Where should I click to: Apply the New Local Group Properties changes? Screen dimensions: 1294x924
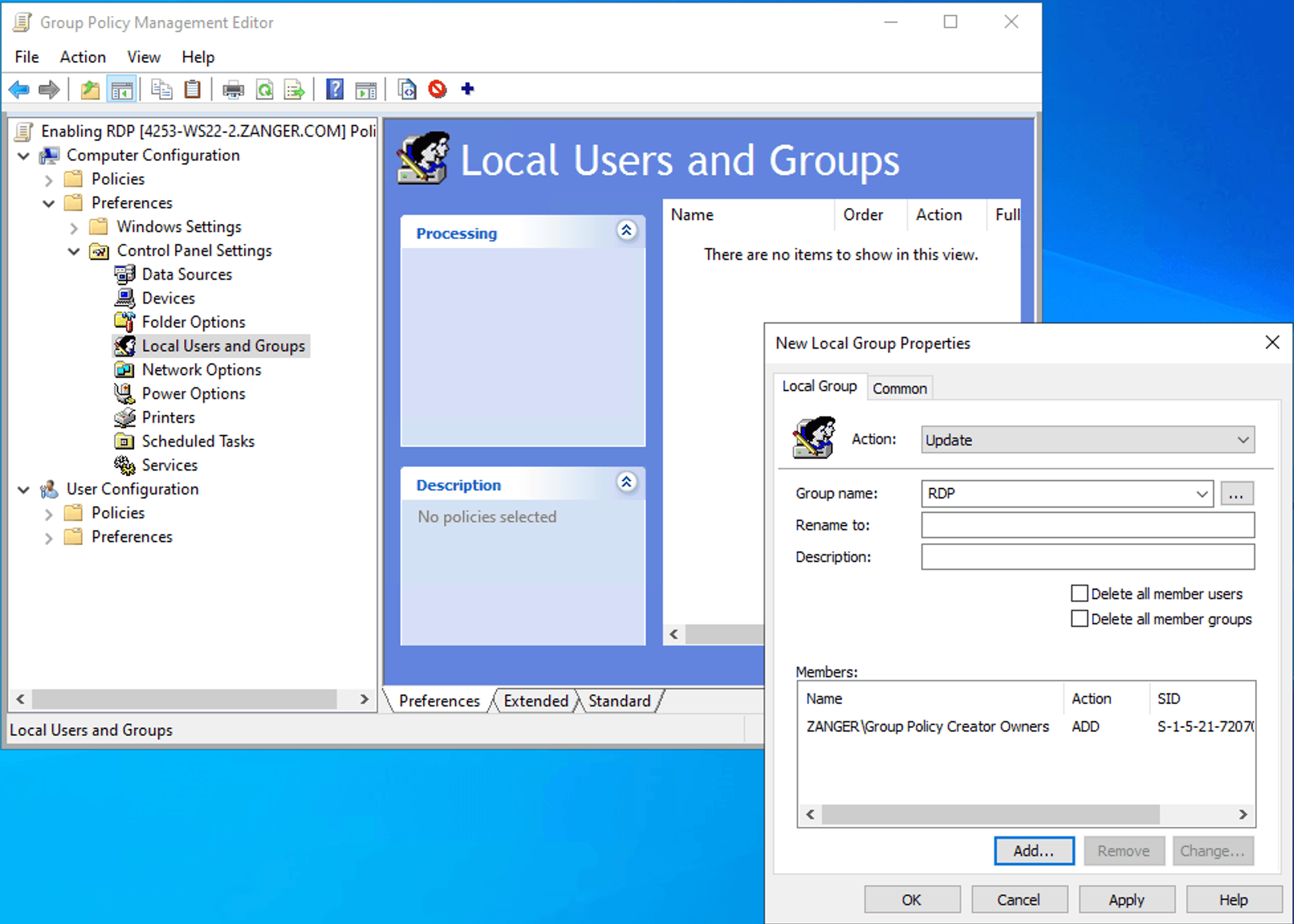pyautogui.click(x=1126, y=899)
